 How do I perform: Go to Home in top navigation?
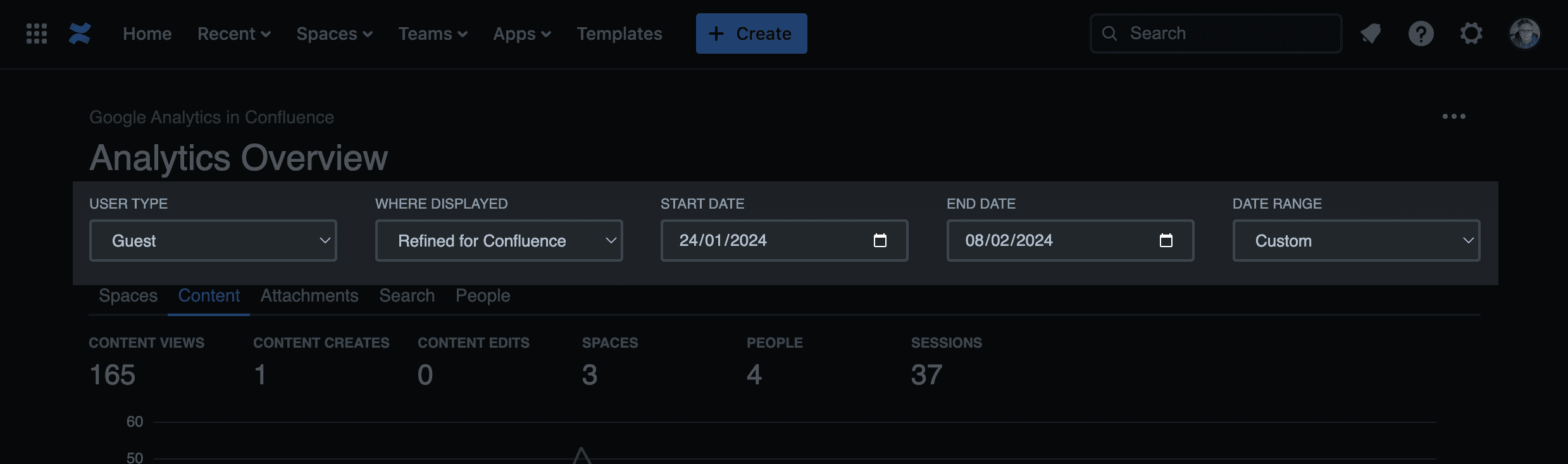pos(147,34)
